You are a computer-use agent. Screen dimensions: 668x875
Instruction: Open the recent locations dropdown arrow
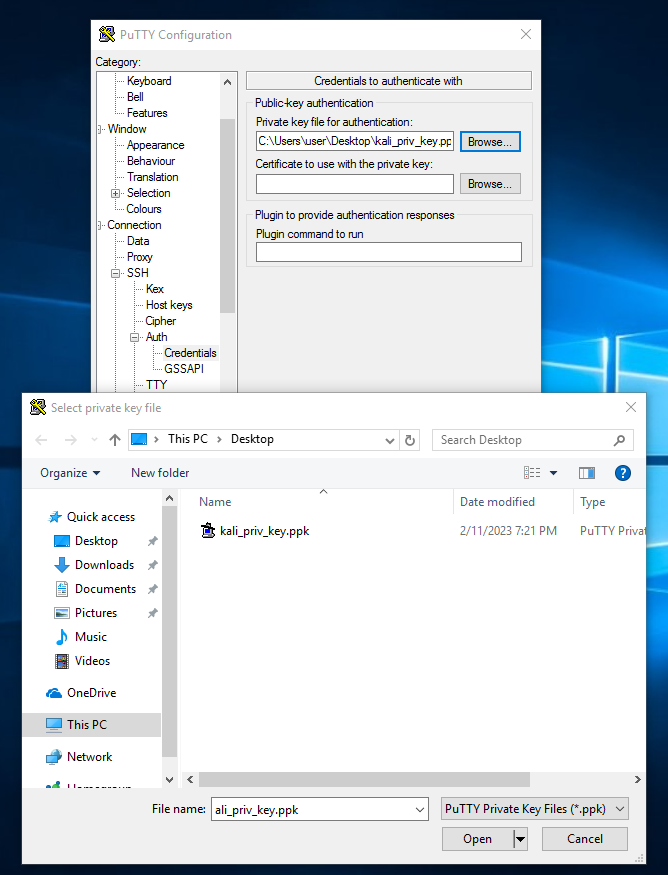(x=94, y=440)
